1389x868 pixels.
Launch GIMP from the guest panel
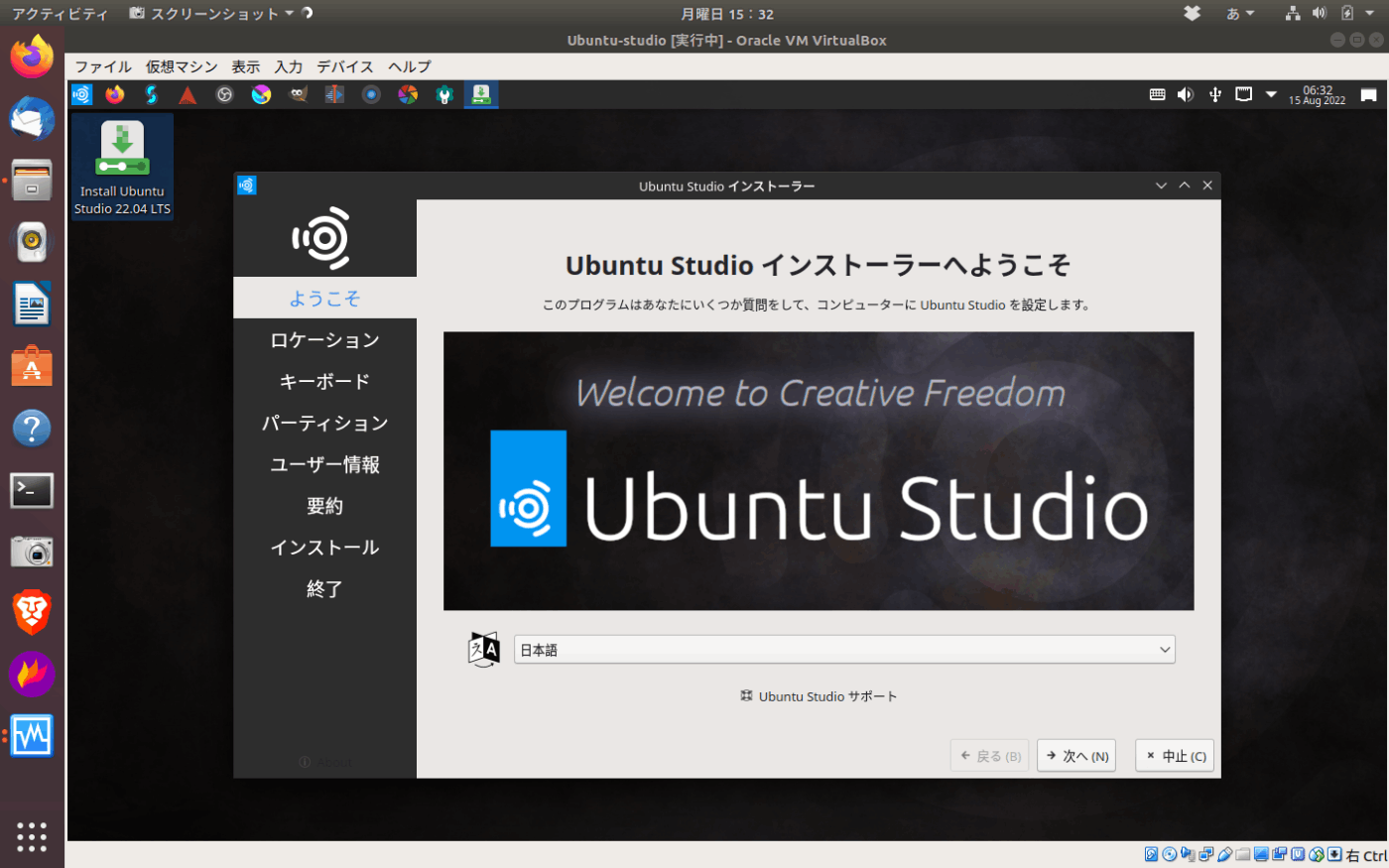(298, 94)
